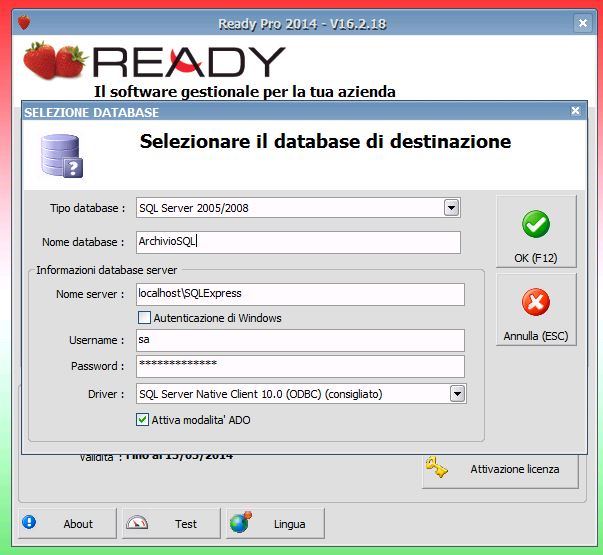Enable Autenticazione di Windows checkbox
Screen dimensions: 603x555
(144, 318)
